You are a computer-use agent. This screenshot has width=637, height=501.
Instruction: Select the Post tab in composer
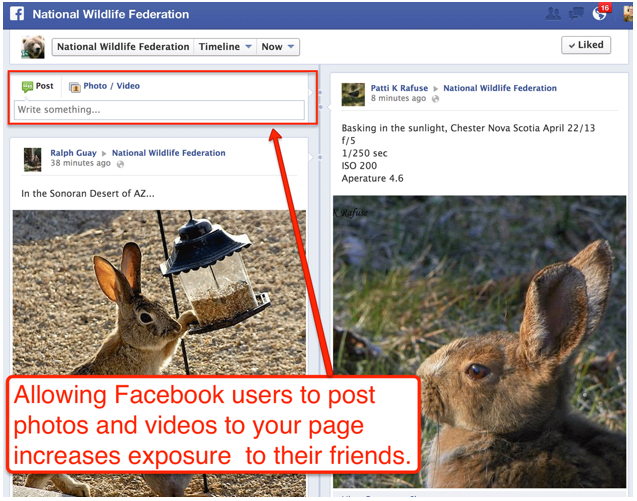pos(38,86)
